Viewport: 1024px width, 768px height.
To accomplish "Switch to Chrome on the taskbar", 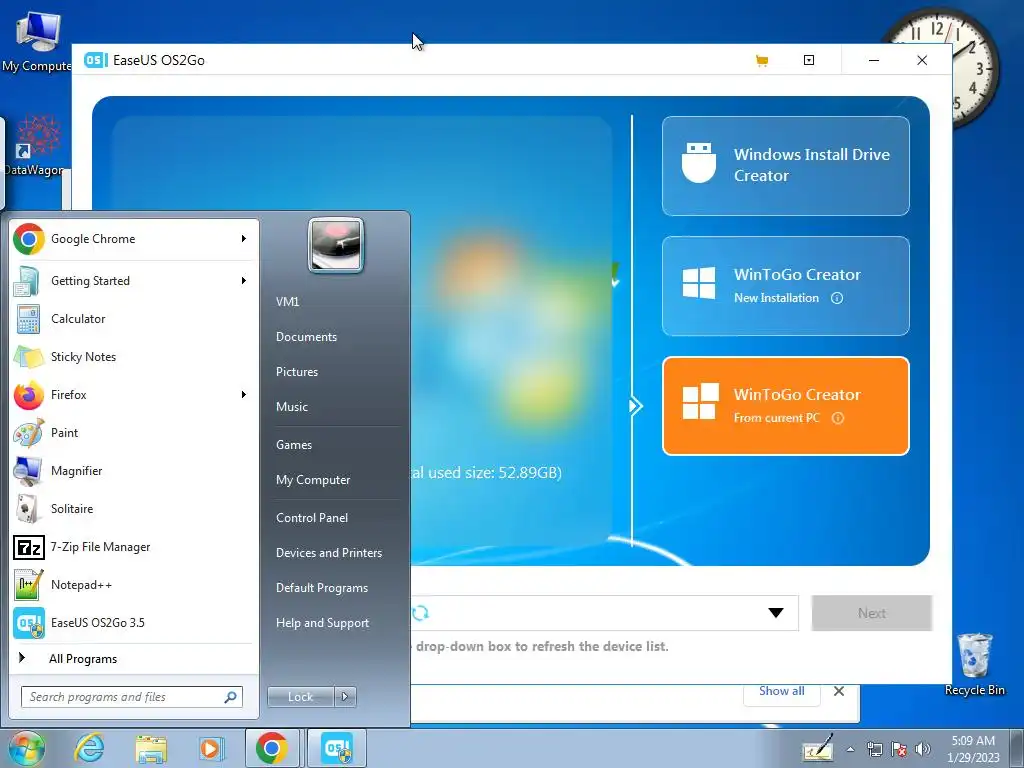I will tap(272, 748).
